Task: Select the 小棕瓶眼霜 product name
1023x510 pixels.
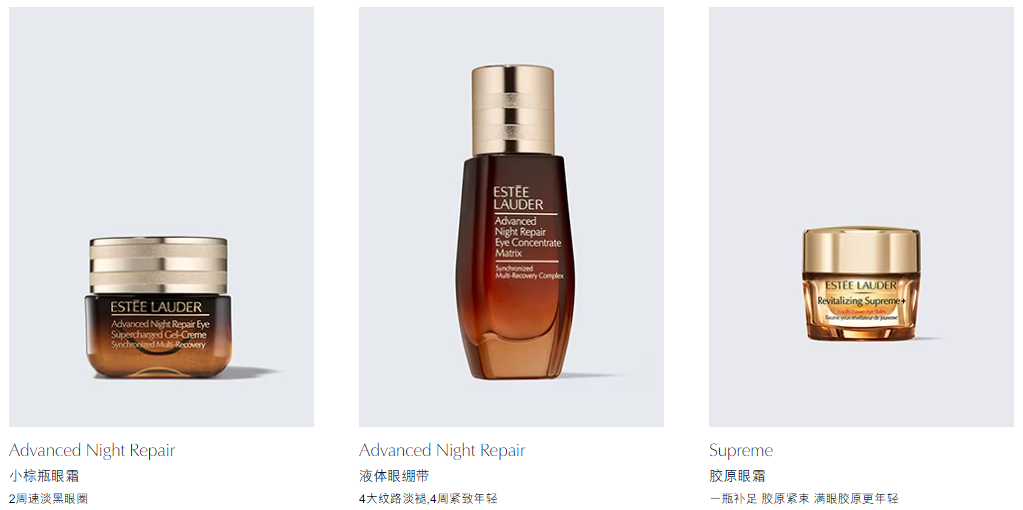Action: pos(44,476)
